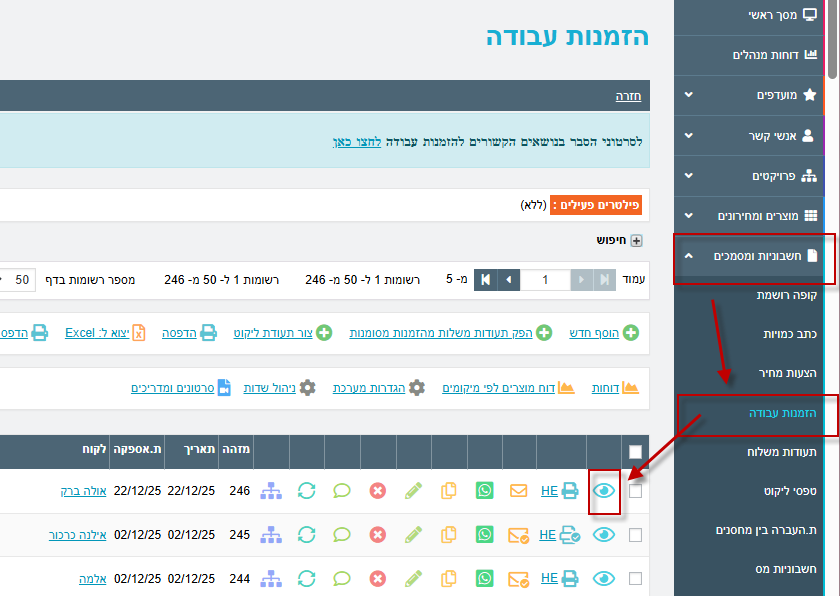Click the red delete icon for order 244

377,578
